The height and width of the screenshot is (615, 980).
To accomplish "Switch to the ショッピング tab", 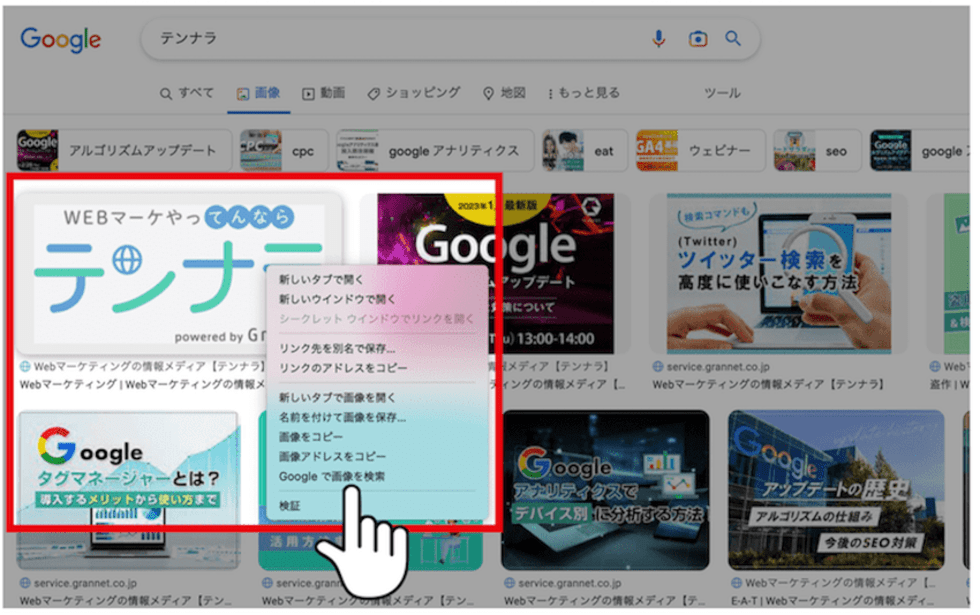I will coord(413,92).
